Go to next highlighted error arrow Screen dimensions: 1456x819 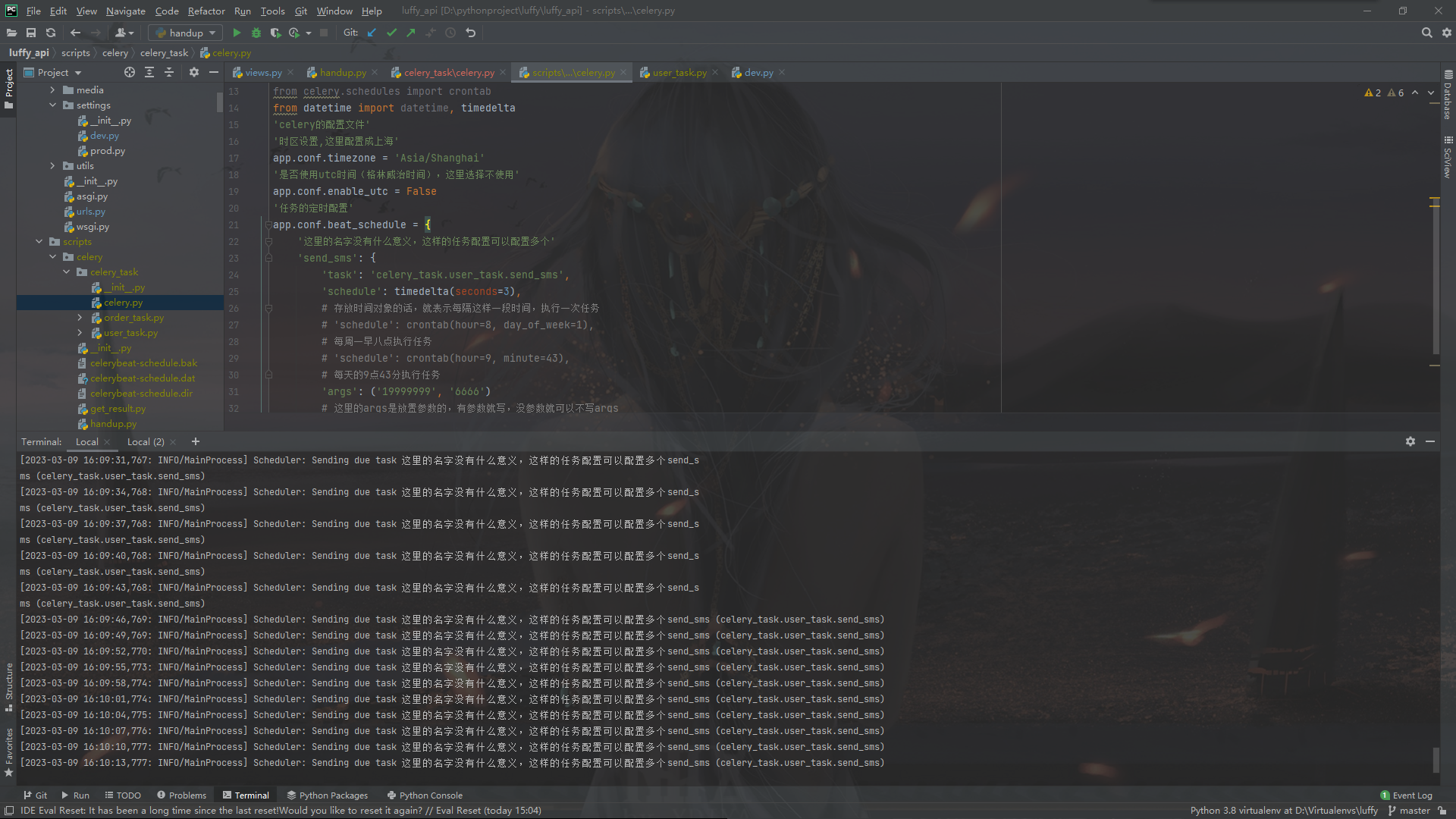tap(1431, 93)
